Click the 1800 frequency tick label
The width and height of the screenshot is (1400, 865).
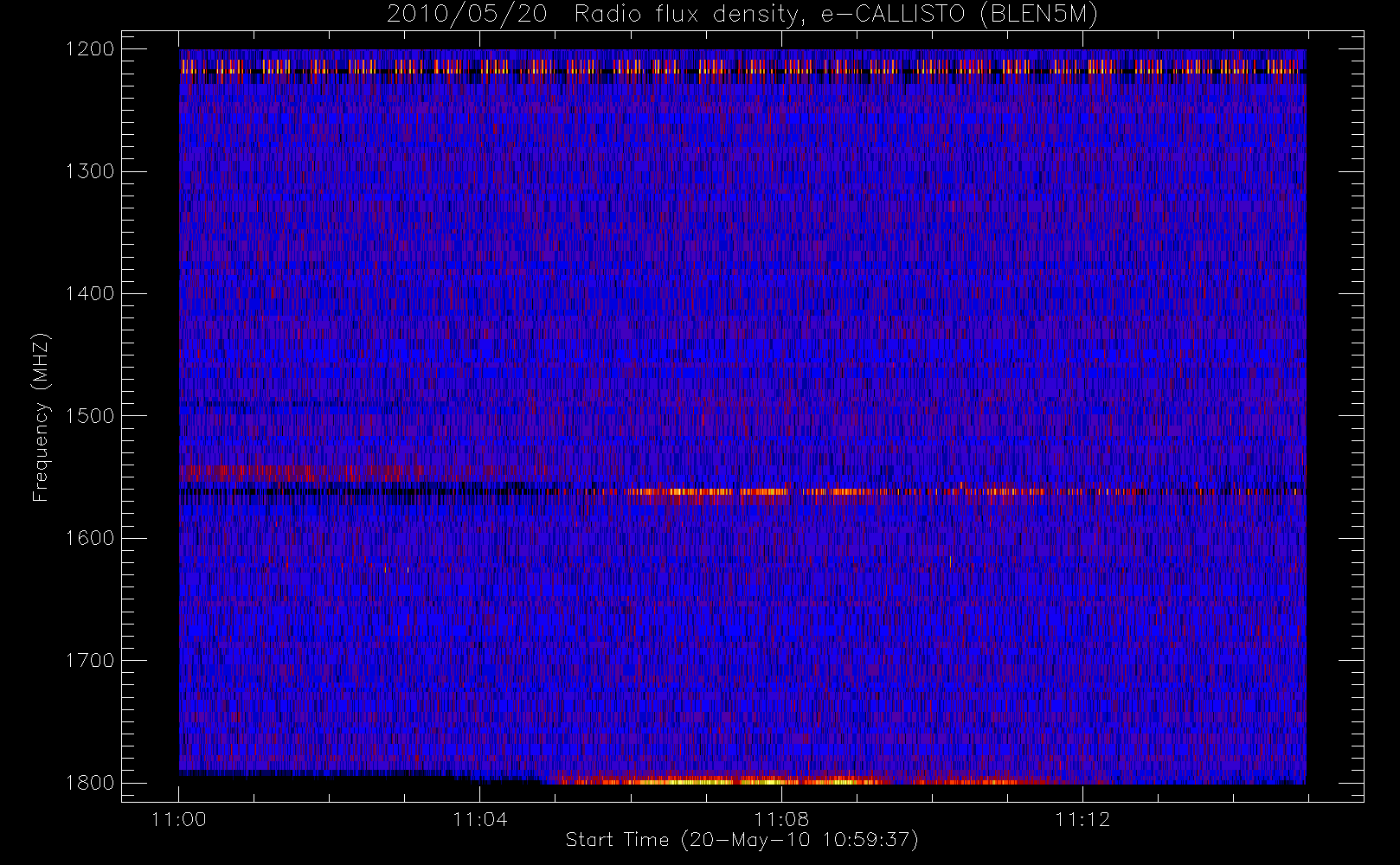coord(90,783)
